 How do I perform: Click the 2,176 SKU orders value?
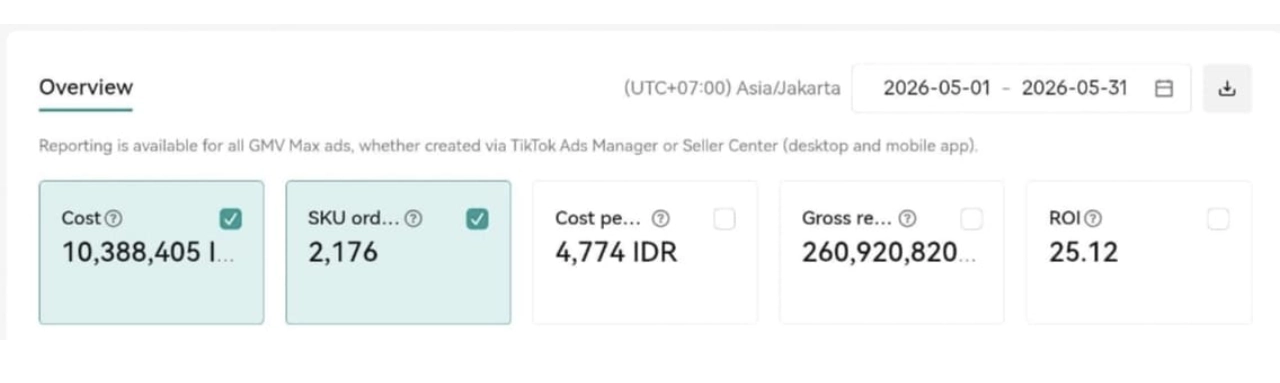point(343,253)
